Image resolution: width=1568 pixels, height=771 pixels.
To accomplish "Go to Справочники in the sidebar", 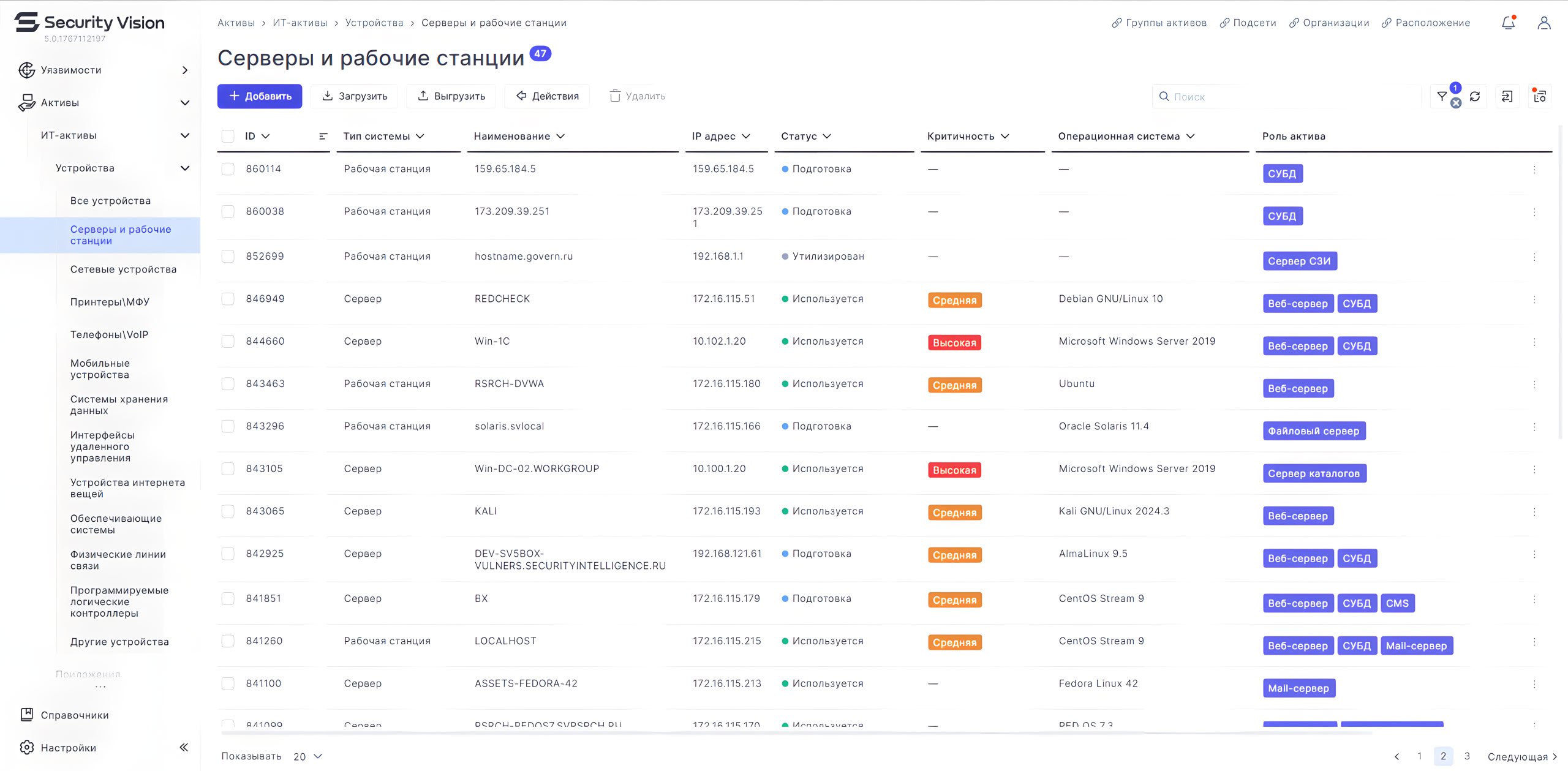I will click(75, 715).
